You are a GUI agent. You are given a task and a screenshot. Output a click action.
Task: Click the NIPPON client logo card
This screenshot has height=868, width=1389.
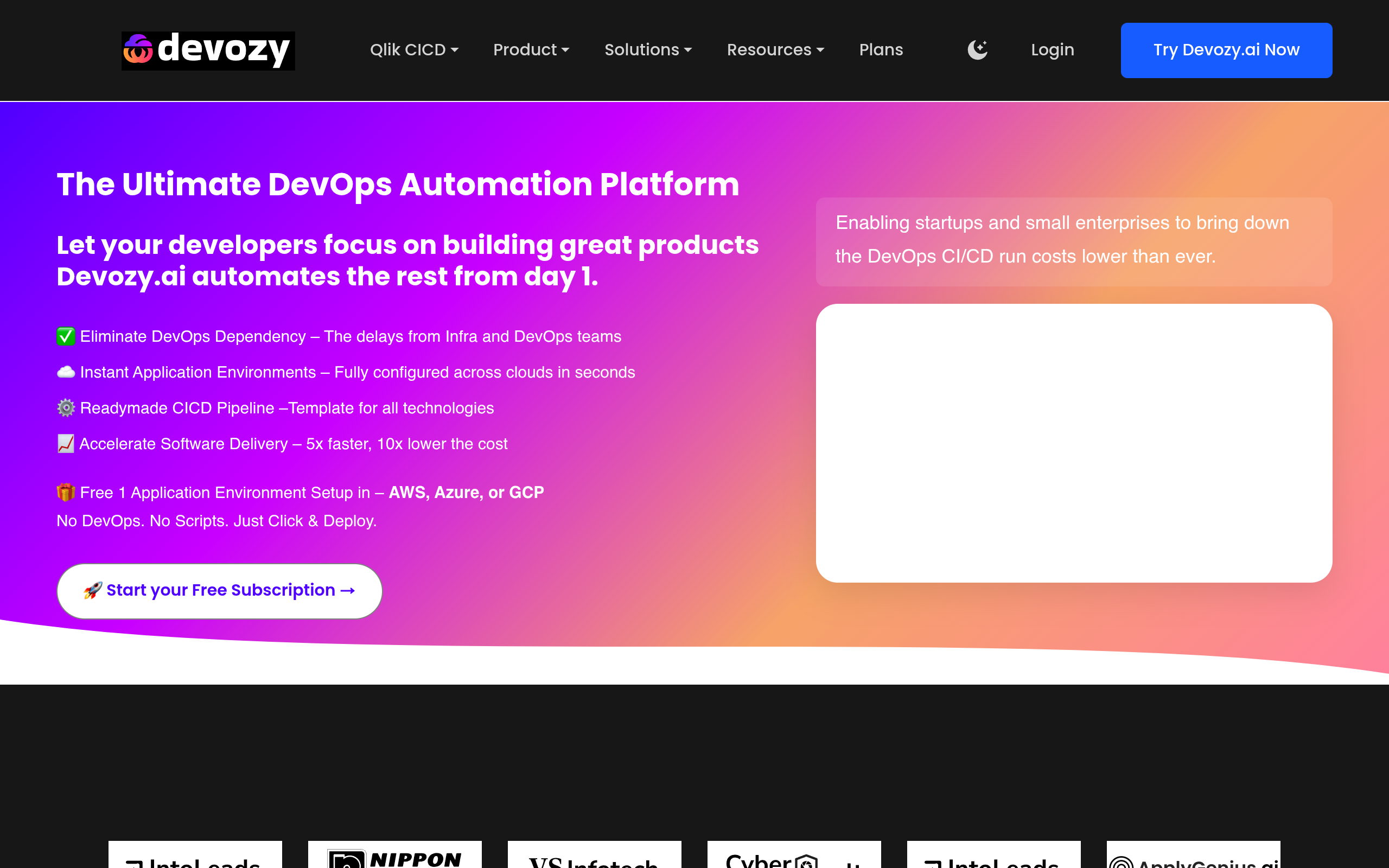tap(394, 855)
